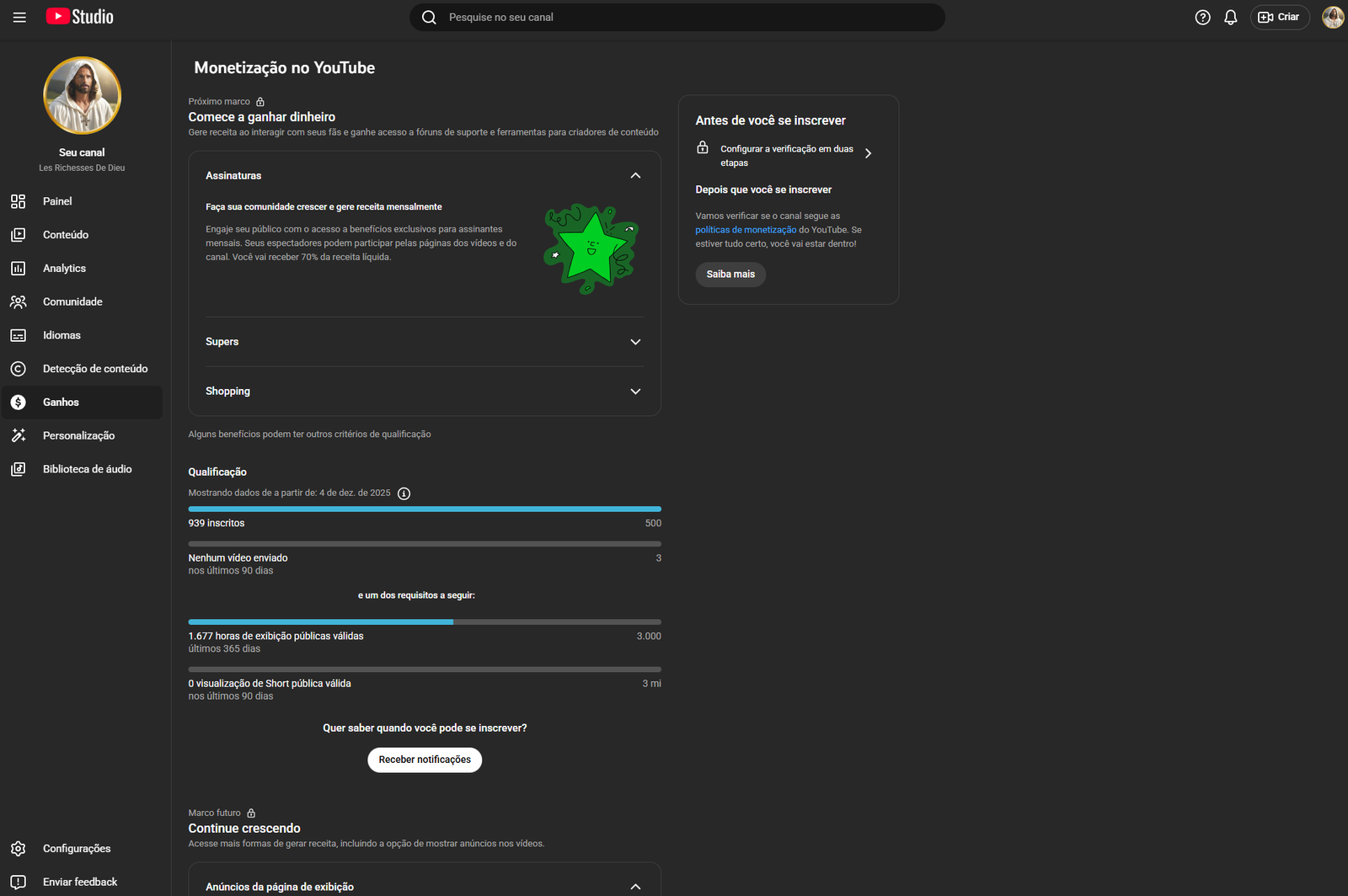Expand the Shopping section

tap(635, 392)
